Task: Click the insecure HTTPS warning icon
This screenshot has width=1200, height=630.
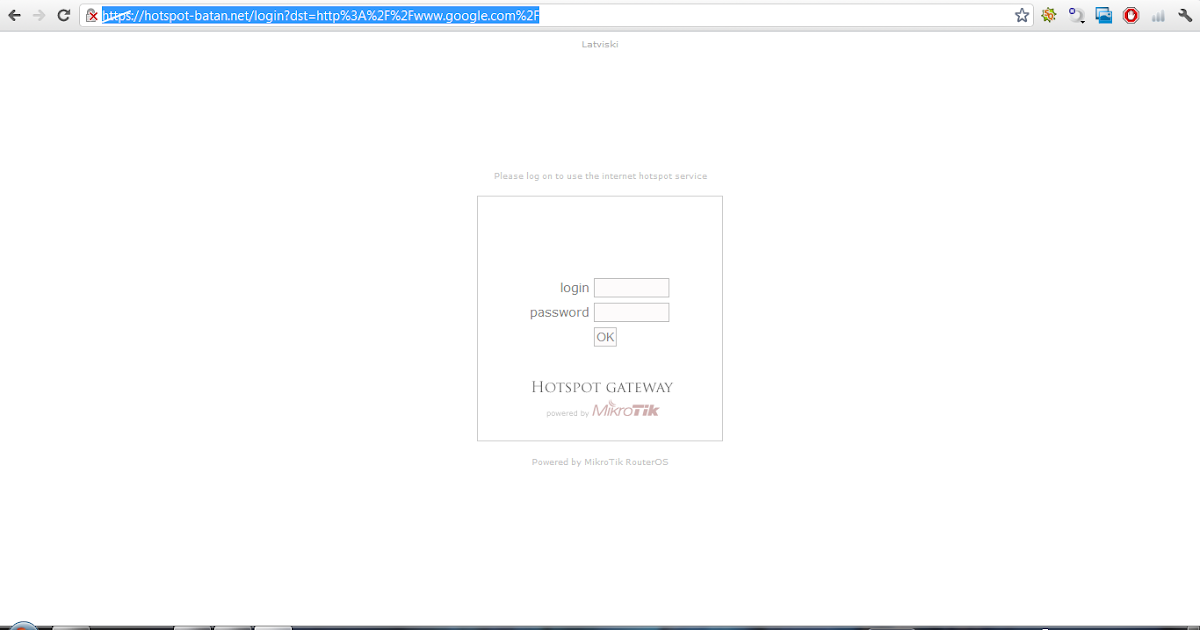Action: [x=92, y=15]
